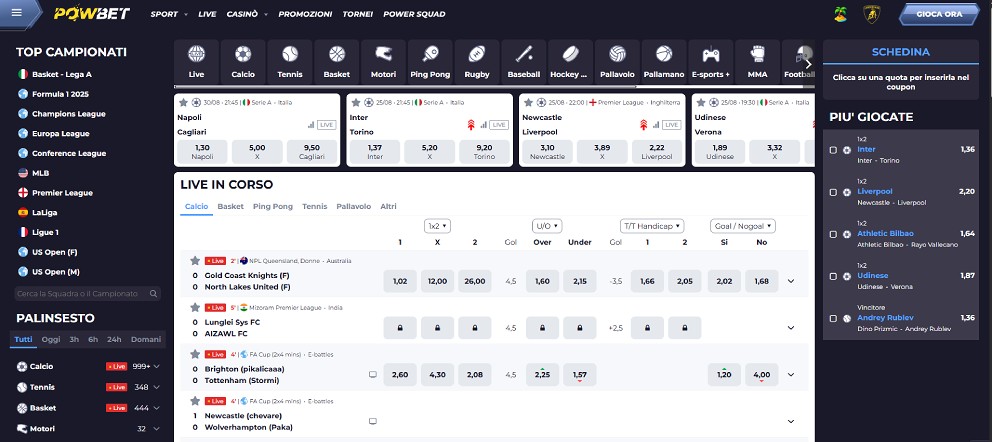The height and width of the screenshot is (442, 992).
Task: Favorite the Napoli vs Cagliari match star
Action: tap(183, 102)
